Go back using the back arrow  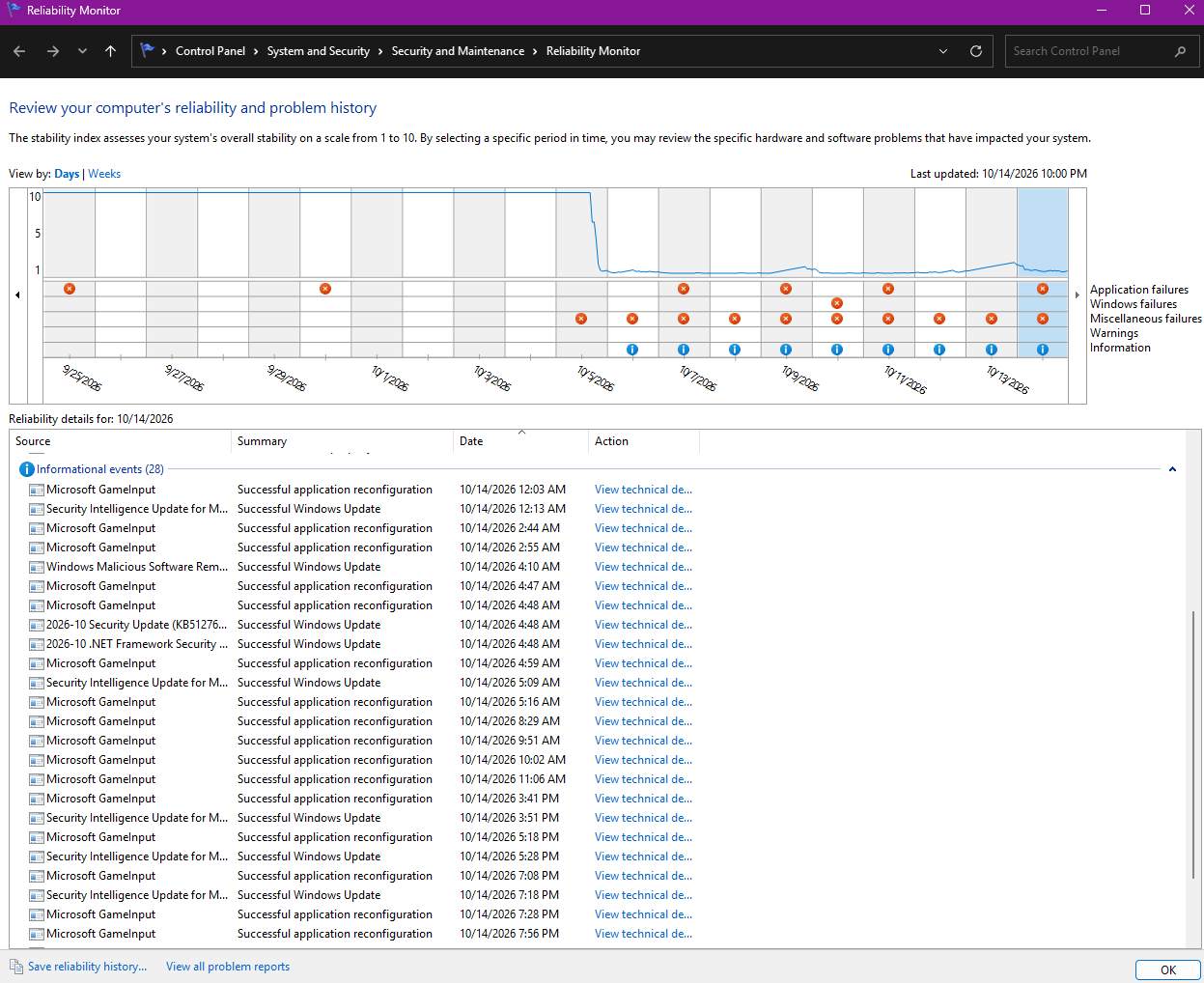[19, 51]
